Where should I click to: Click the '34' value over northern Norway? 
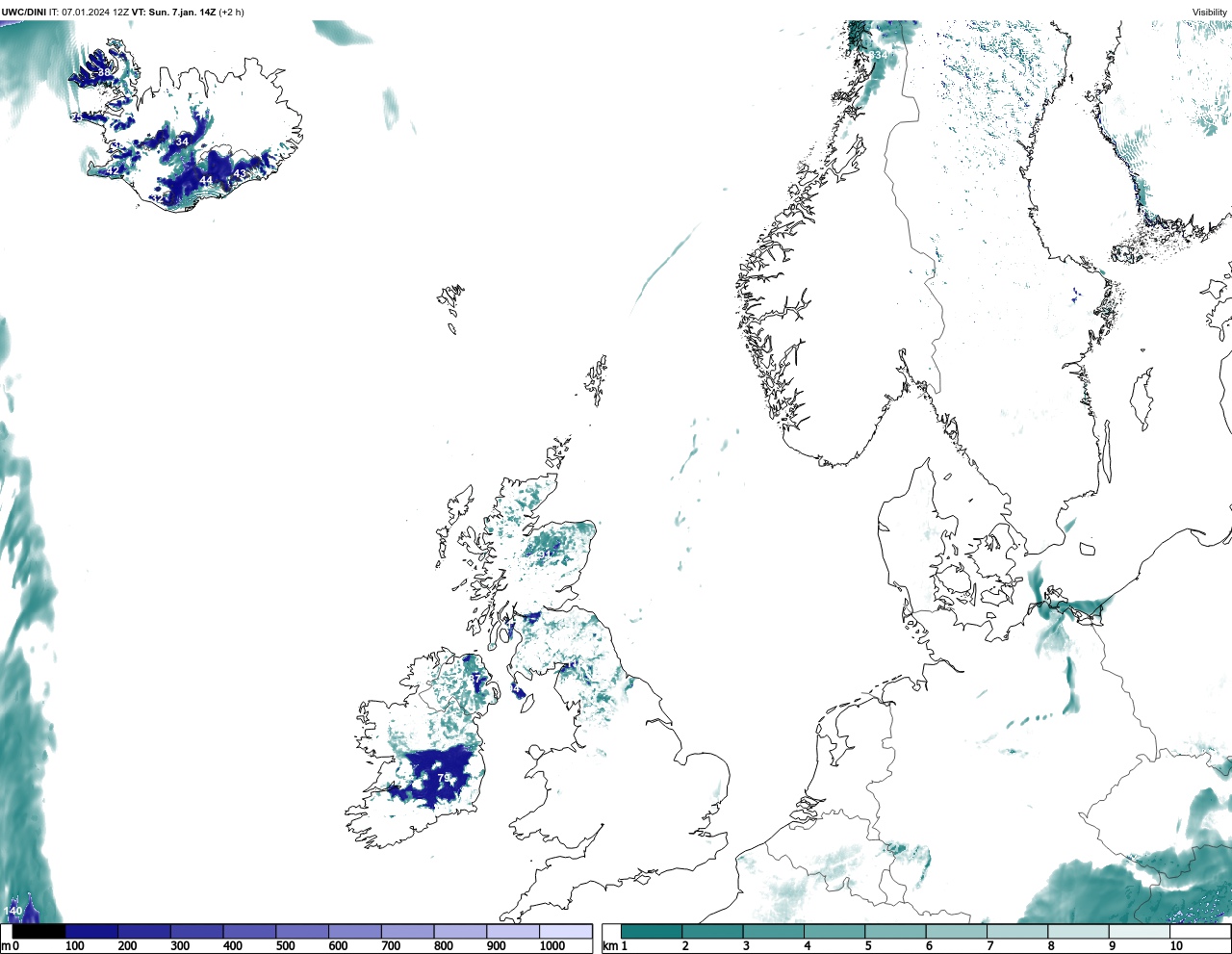tap(881, 56)
